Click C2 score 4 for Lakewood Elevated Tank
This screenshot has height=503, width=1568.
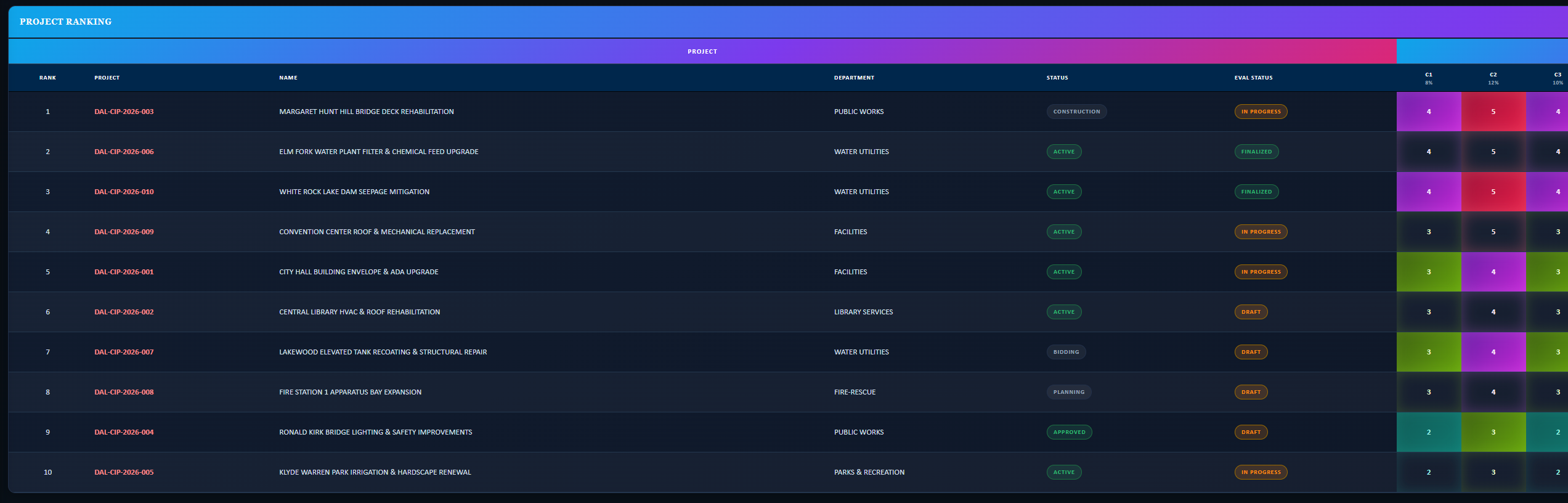click(1493, 352)
